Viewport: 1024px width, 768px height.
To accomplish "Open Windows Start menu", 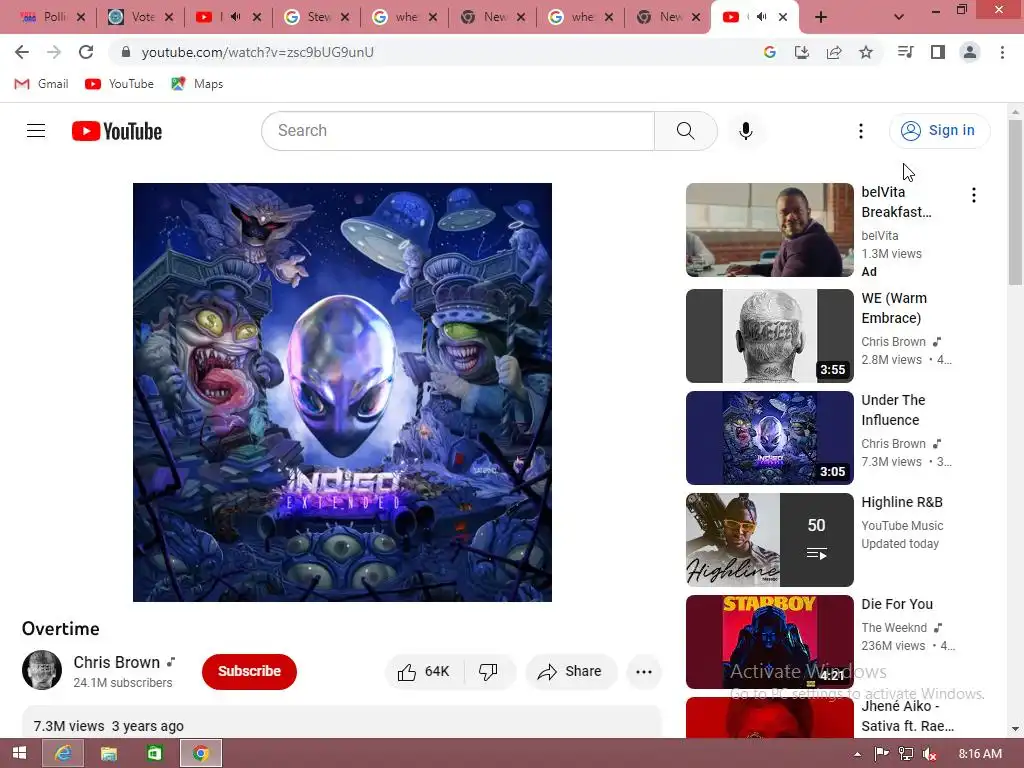I will 19,753.
